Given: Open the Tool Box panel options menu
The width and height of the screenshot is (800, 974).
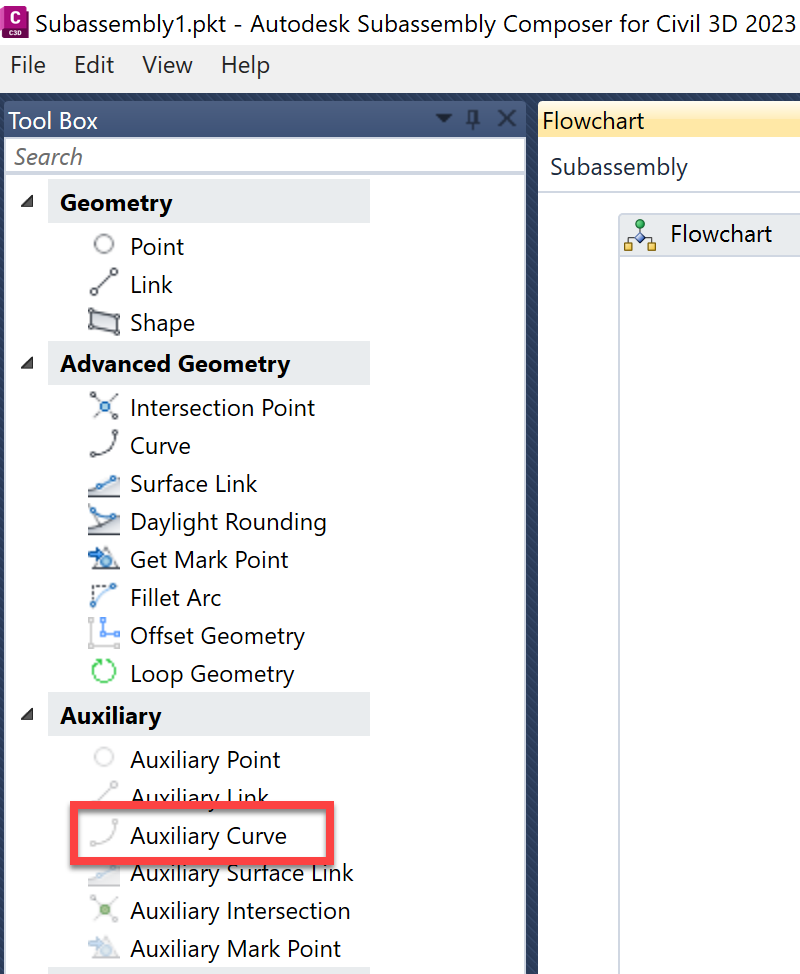Looking at the screenshot, I should coord(443,118).
